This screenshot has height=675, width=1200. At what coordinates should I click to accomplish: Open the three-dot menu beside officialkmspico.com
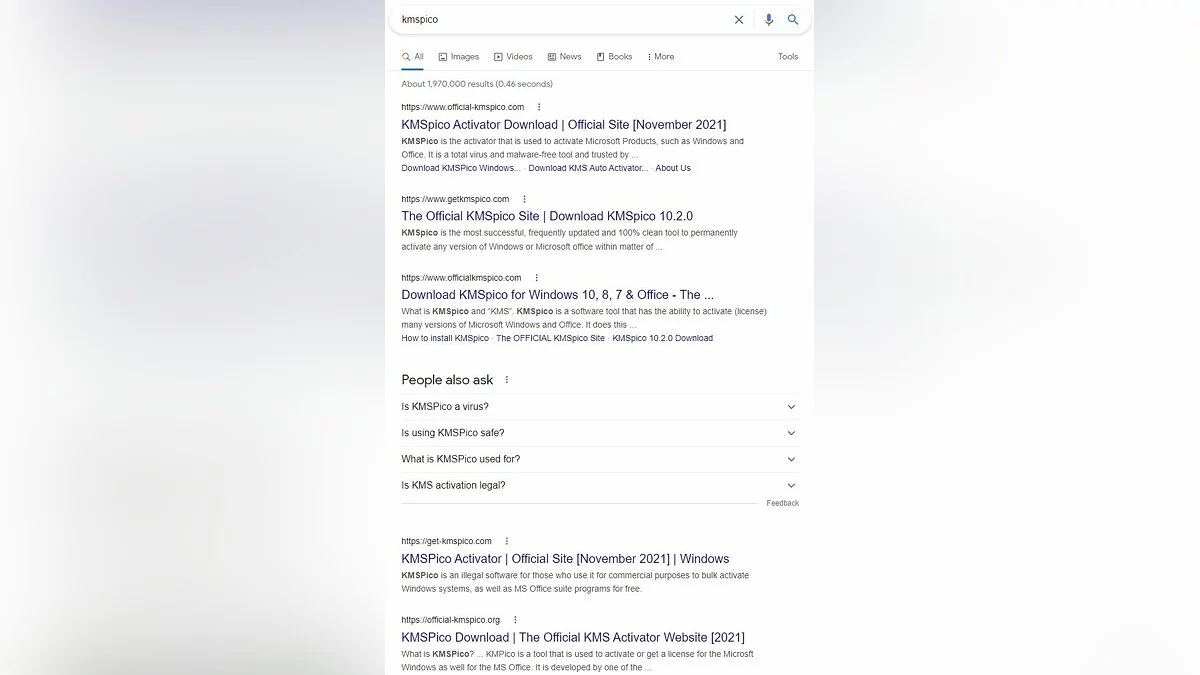click(536, 278)
